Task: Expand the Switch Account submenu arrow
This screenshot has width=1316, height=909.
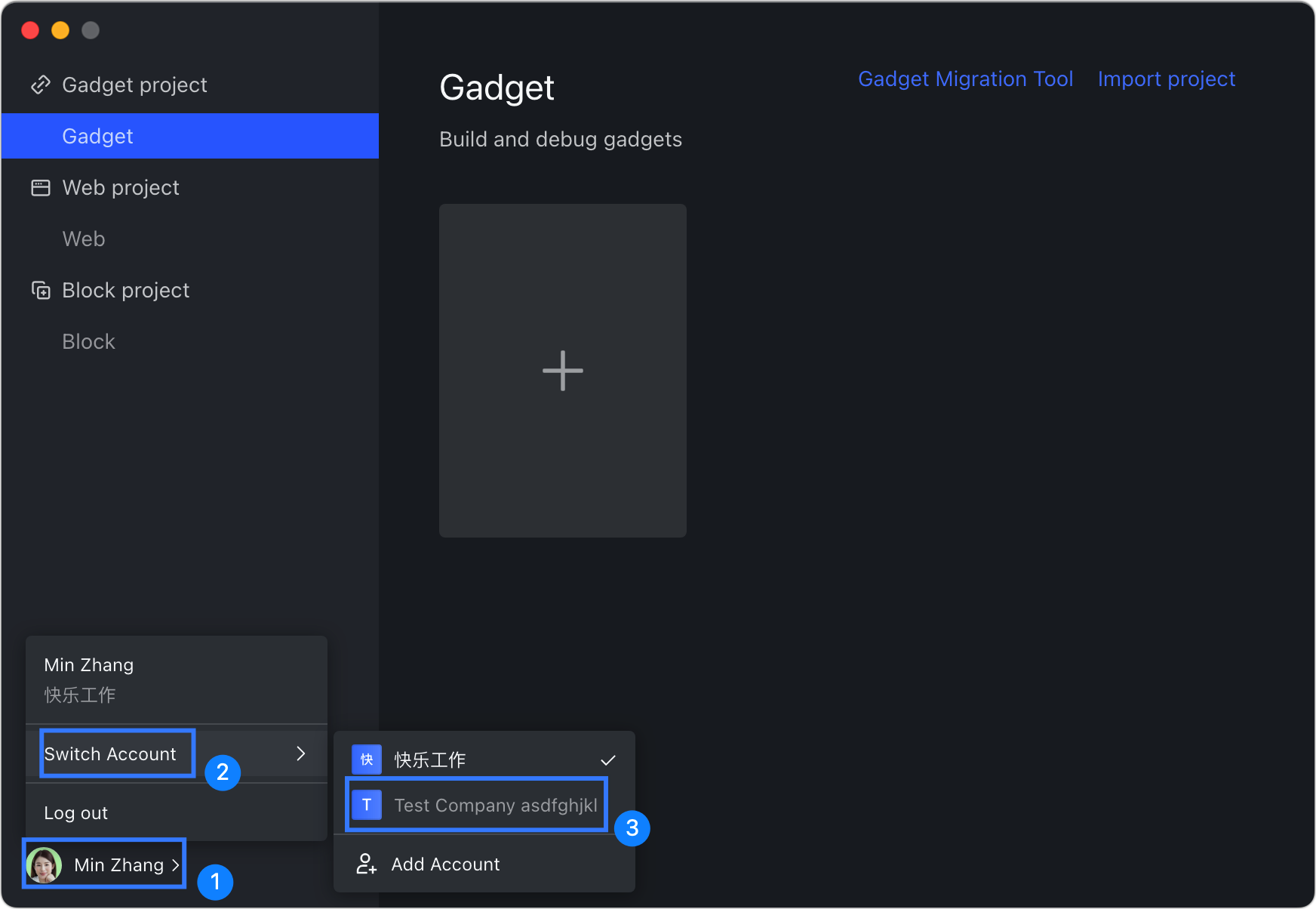Action: [x=301, y=753]
